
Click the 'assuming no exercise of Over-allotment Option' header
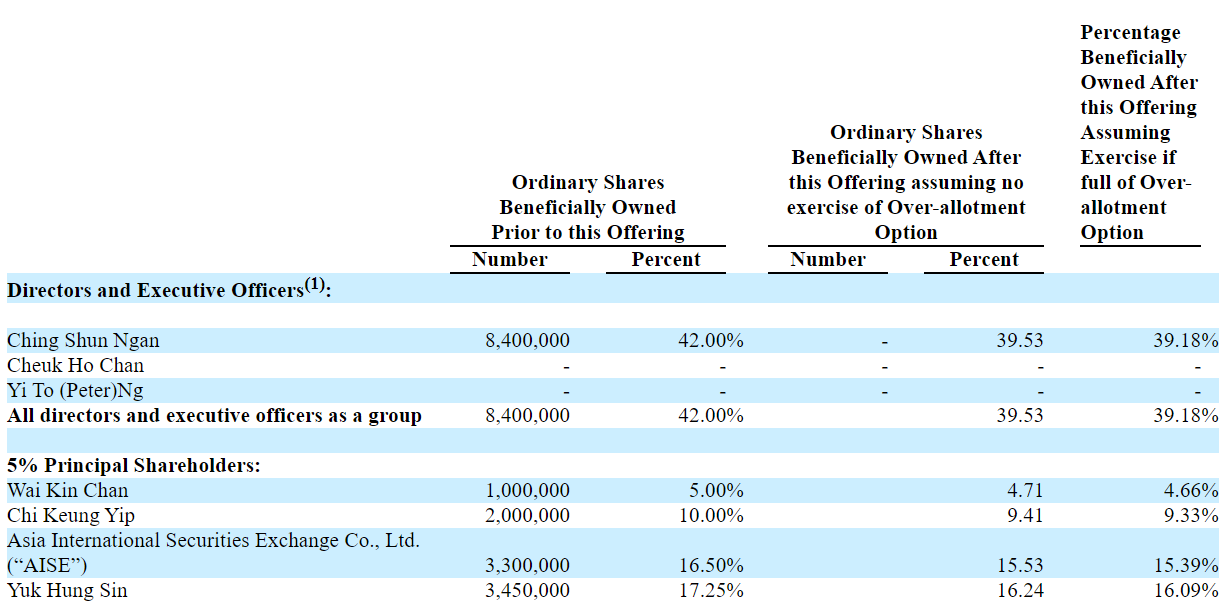(x=906, y=182)
